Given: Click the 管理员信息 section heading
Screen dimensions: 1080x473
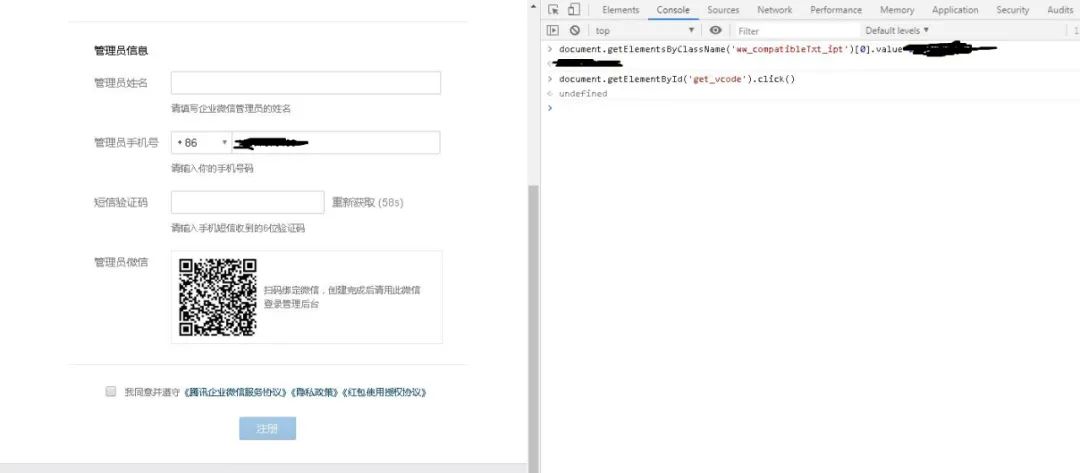Looking at the screenshot, I should click(121, 51).
